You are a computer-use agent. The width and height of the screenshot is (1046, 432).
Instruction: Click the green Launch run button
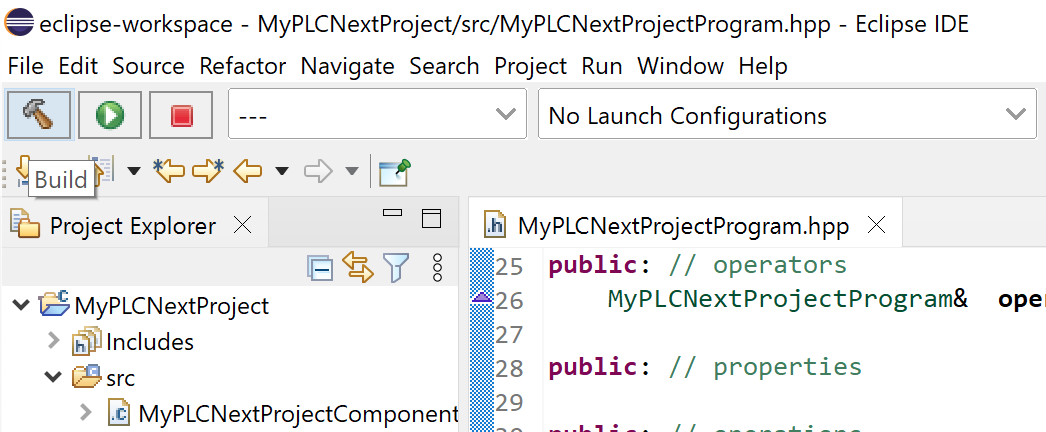[110, 116]
